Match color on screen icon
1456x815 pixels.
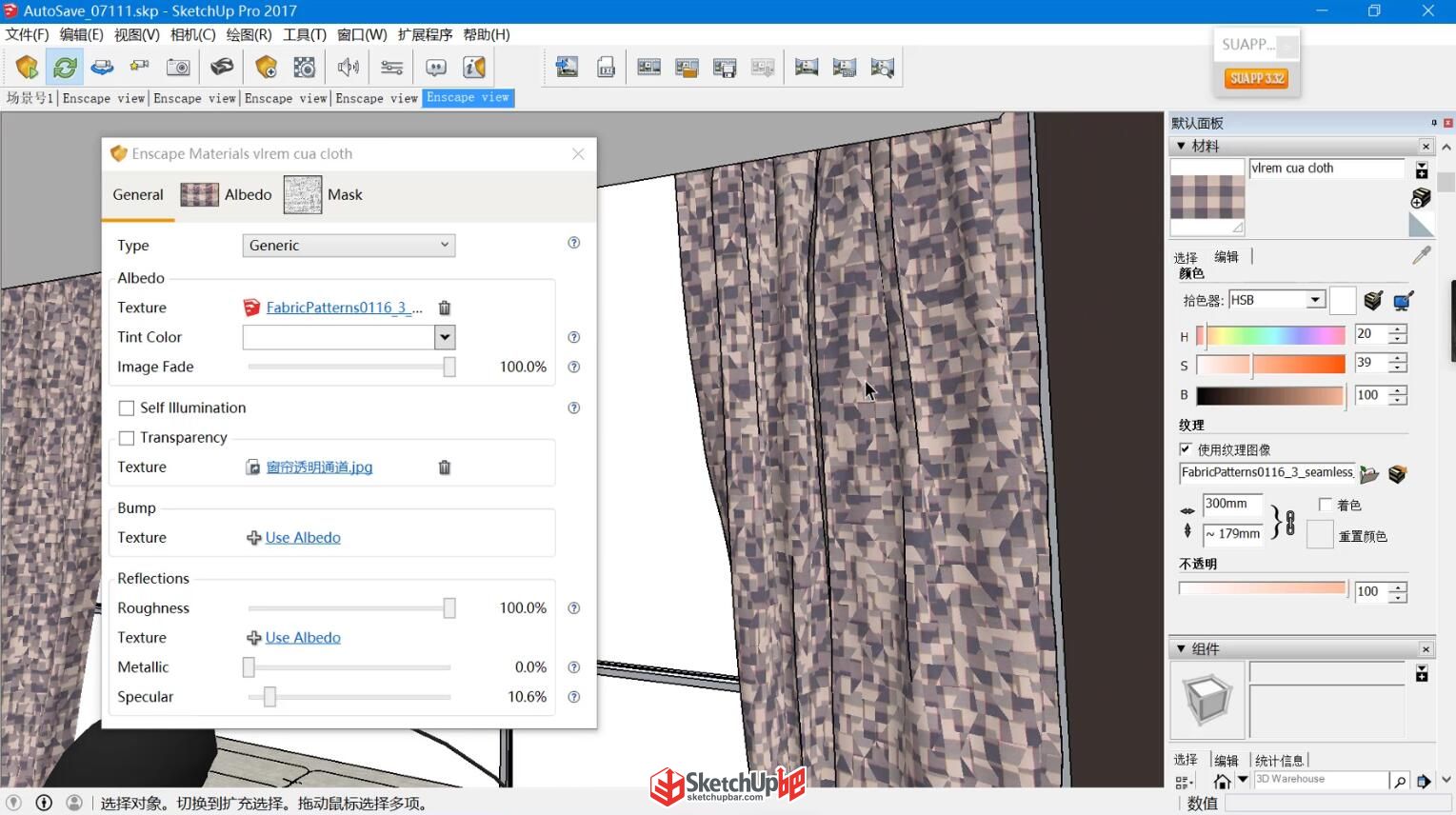pos(1403,301)
